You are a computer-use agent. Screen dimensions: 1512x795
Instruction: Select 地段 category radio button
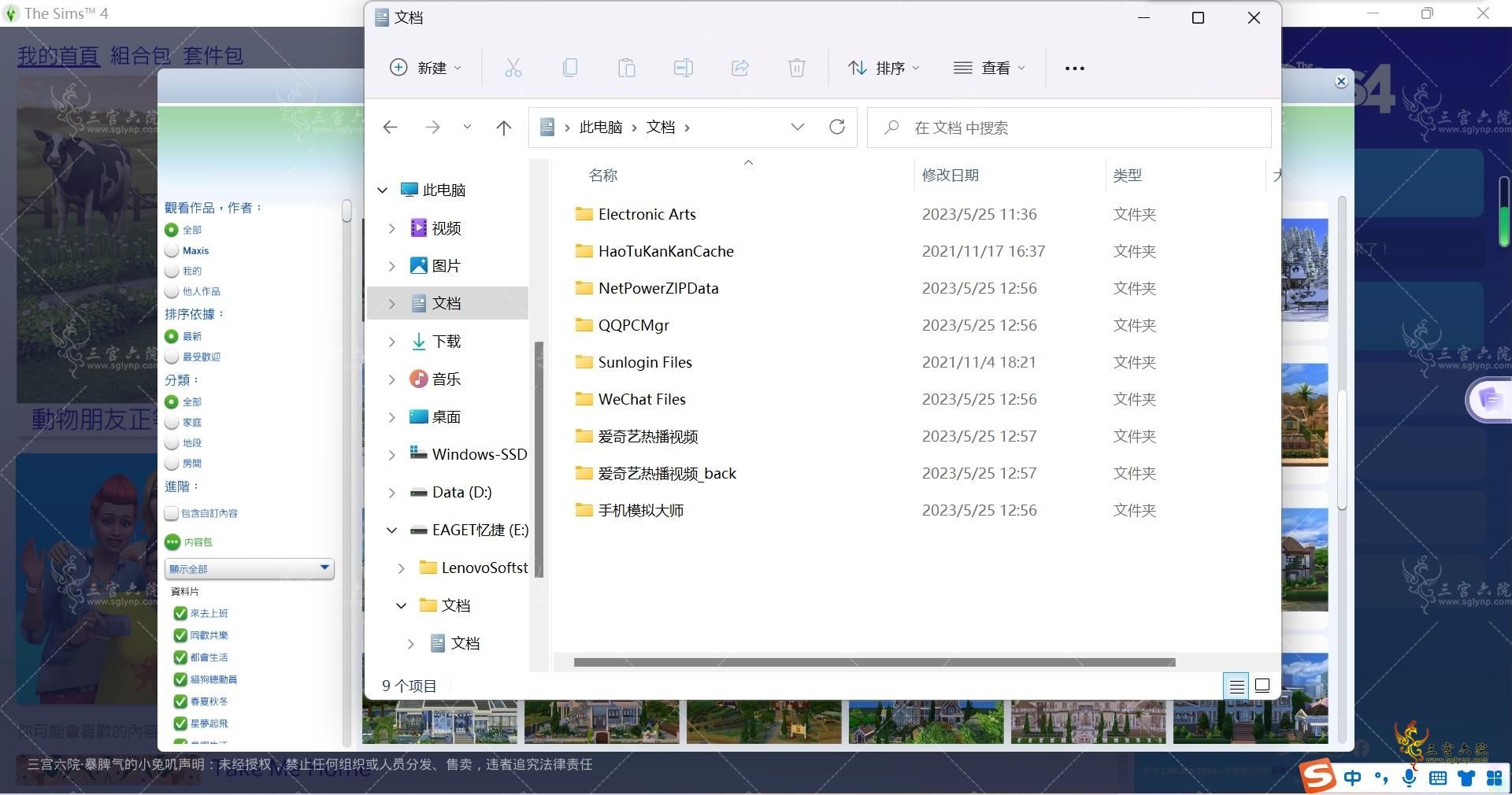[x=172, y=442]
